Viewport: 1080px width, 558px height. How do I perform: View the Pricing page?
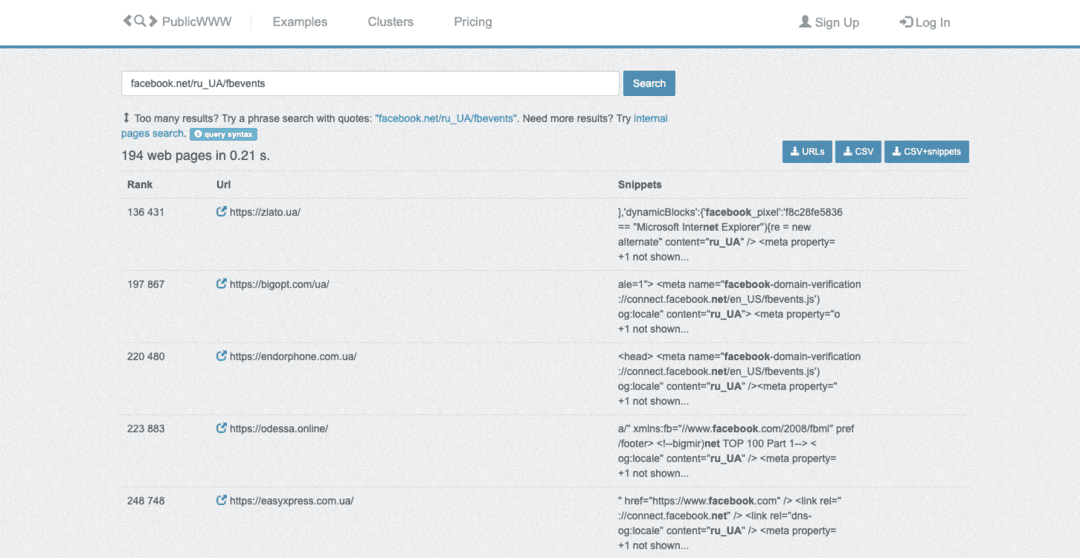(x=472, y=22)
